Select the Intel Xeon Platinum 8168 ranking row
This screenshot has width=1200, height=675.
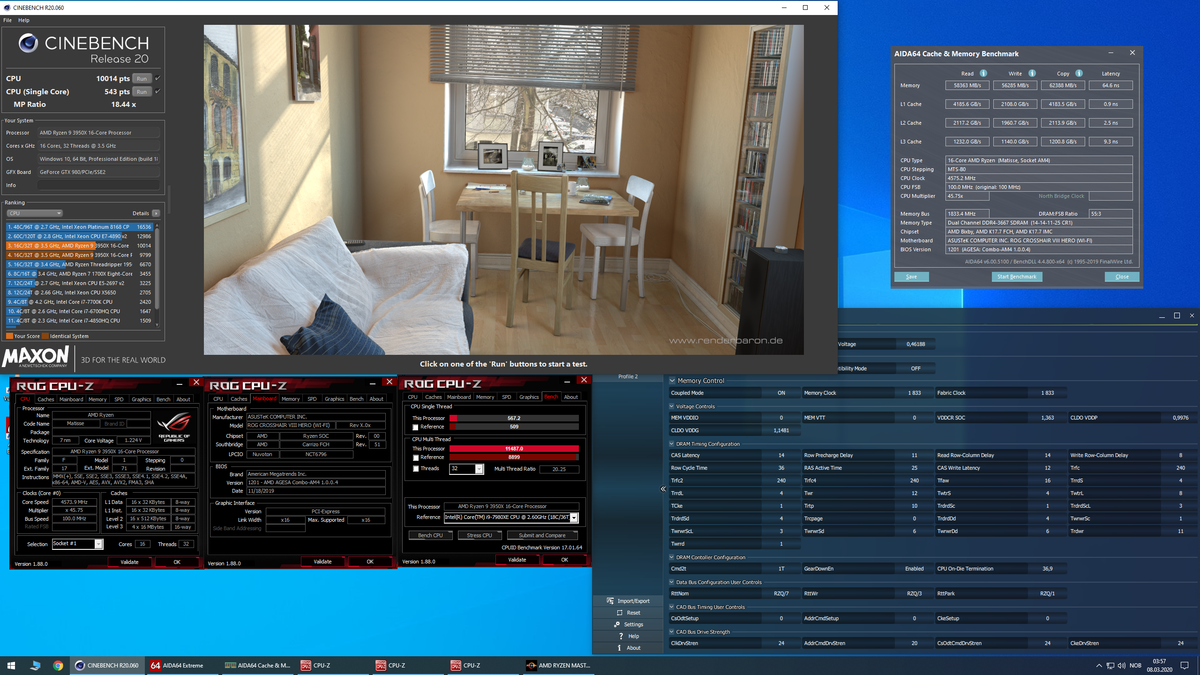pos(79,227)
